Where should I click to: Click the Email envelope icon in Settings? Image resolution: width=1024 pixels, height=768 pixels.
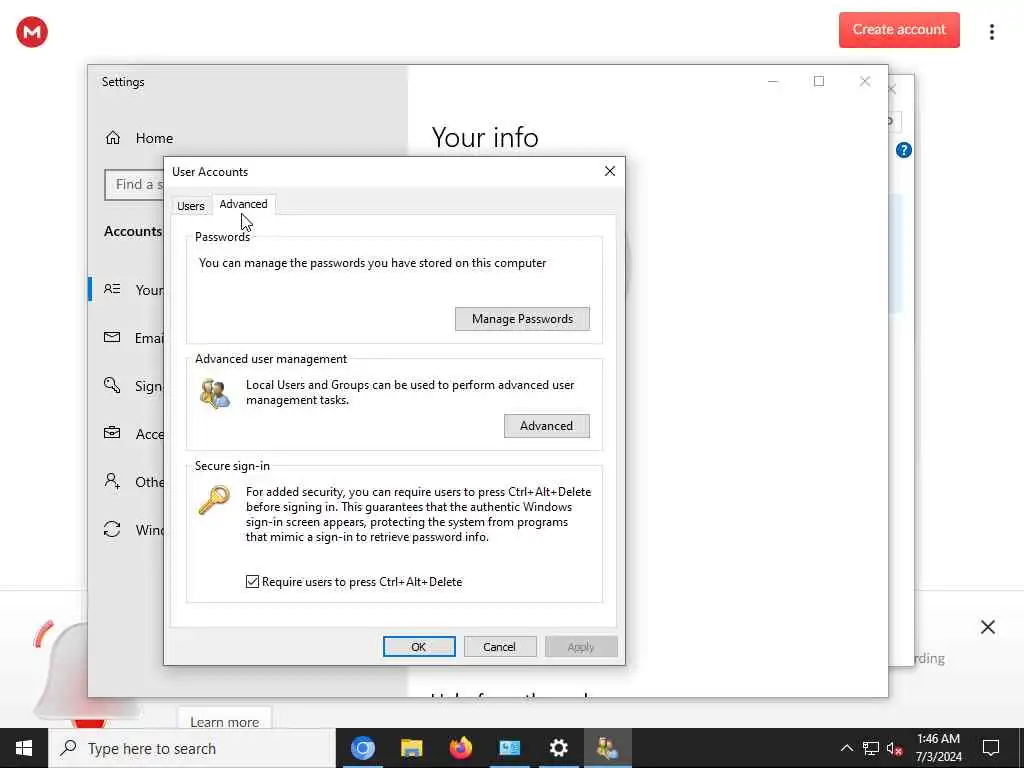112,337
